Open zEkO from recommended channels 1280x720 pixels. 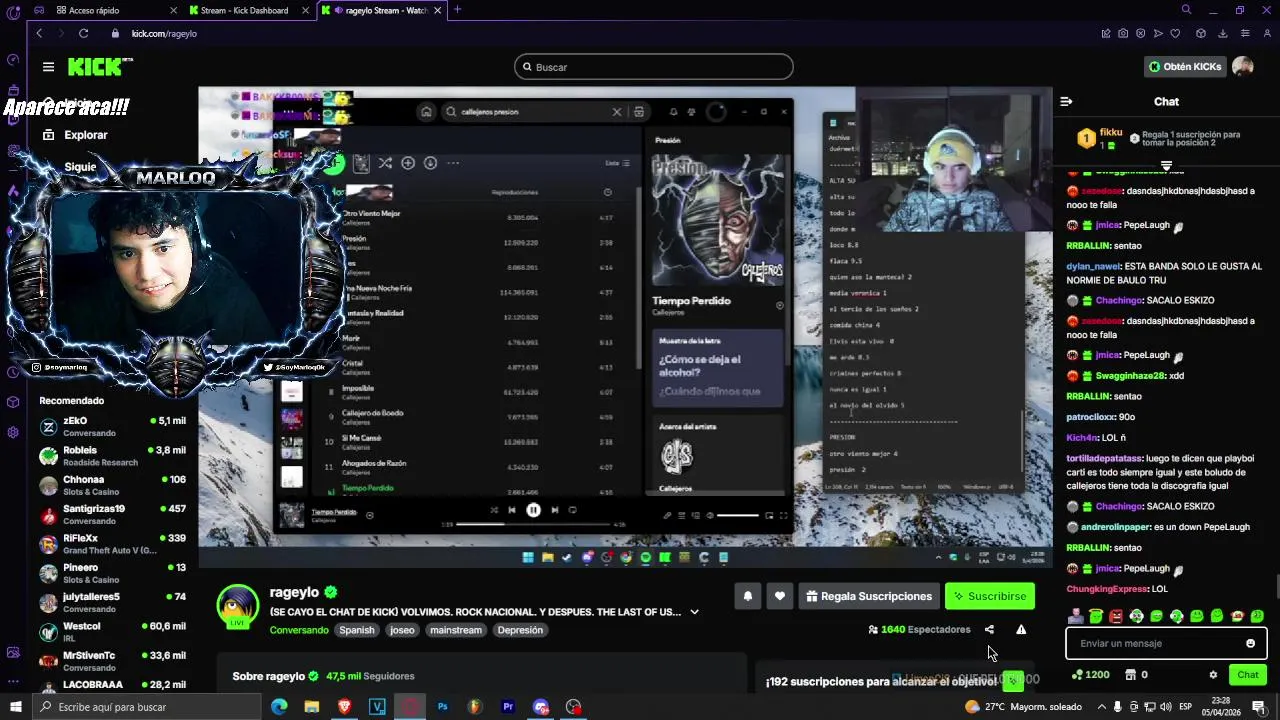coord(112,427)
